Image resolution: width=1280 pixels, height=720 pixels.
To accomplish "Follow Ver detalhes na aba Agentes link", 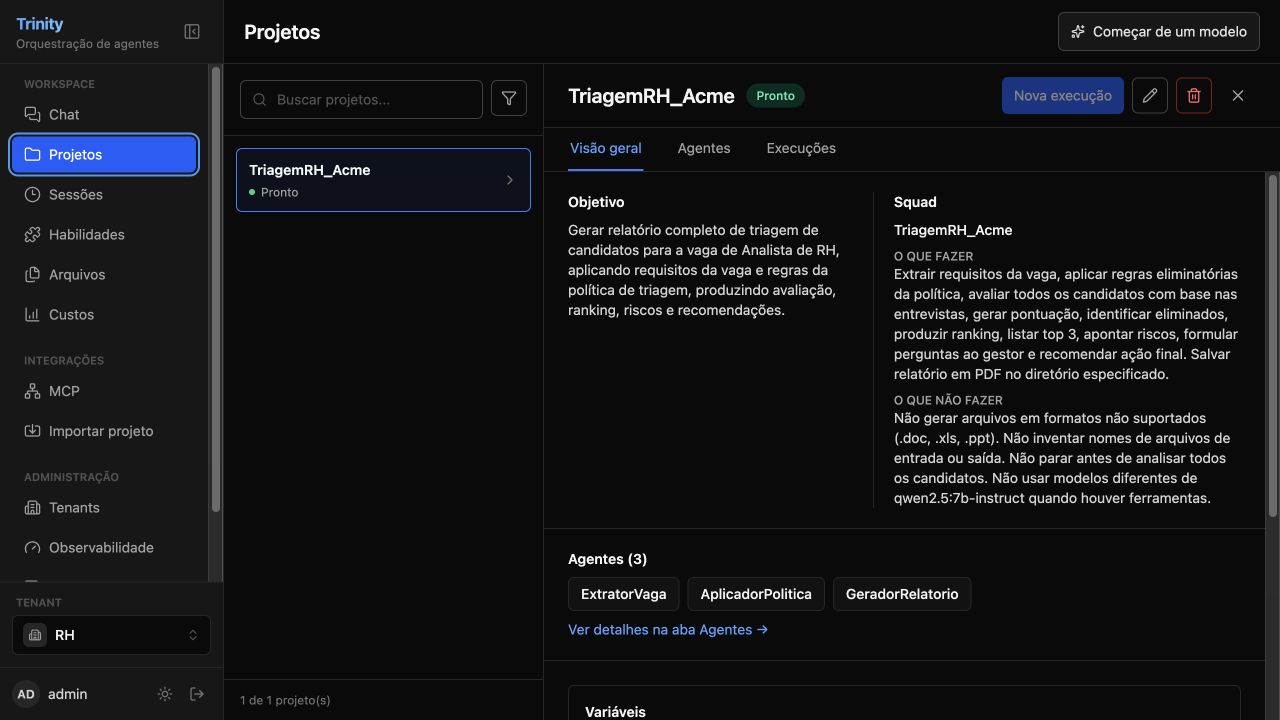I will (668, 630).
